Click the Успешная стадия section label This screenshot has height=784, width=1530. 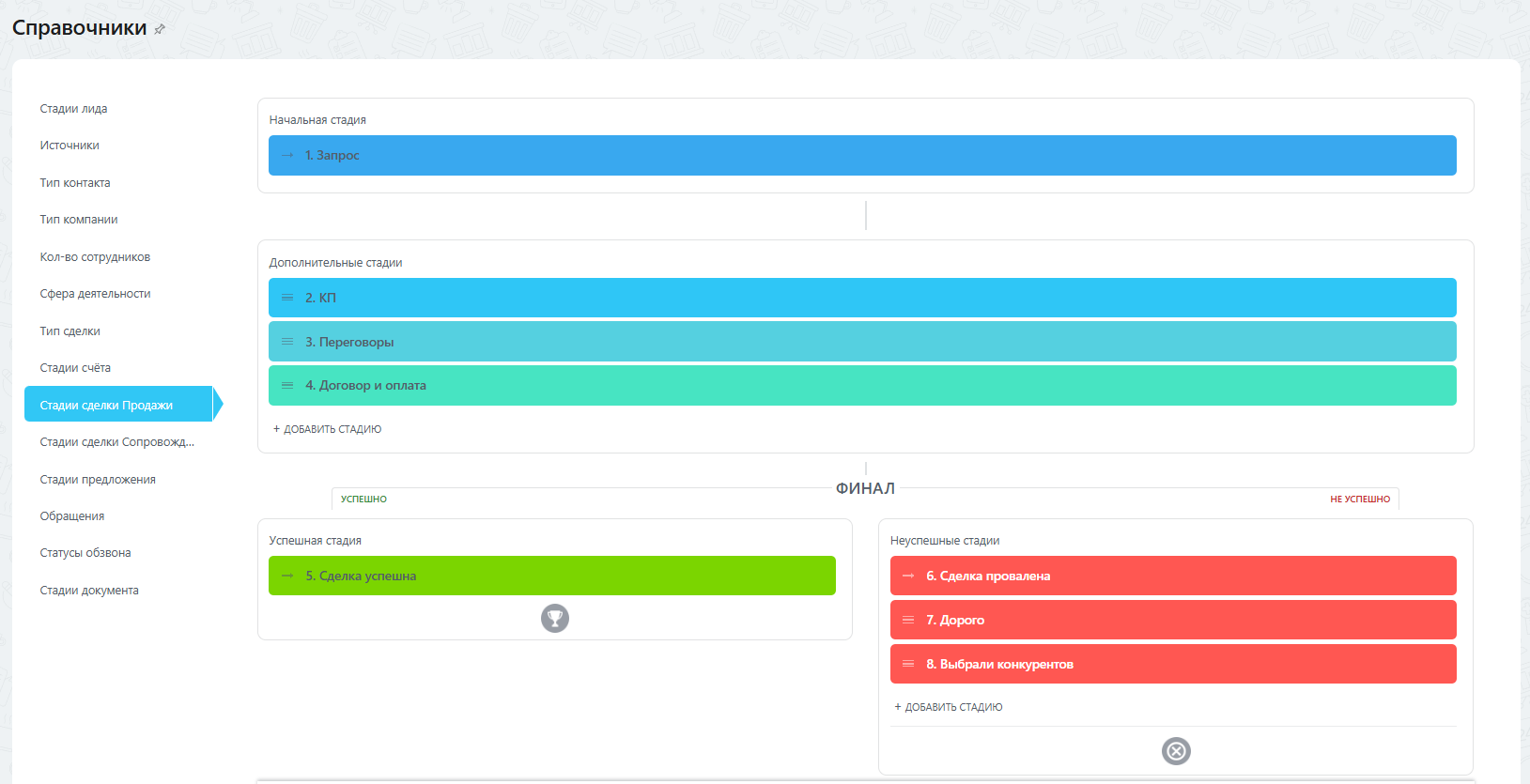coord(315,541)
